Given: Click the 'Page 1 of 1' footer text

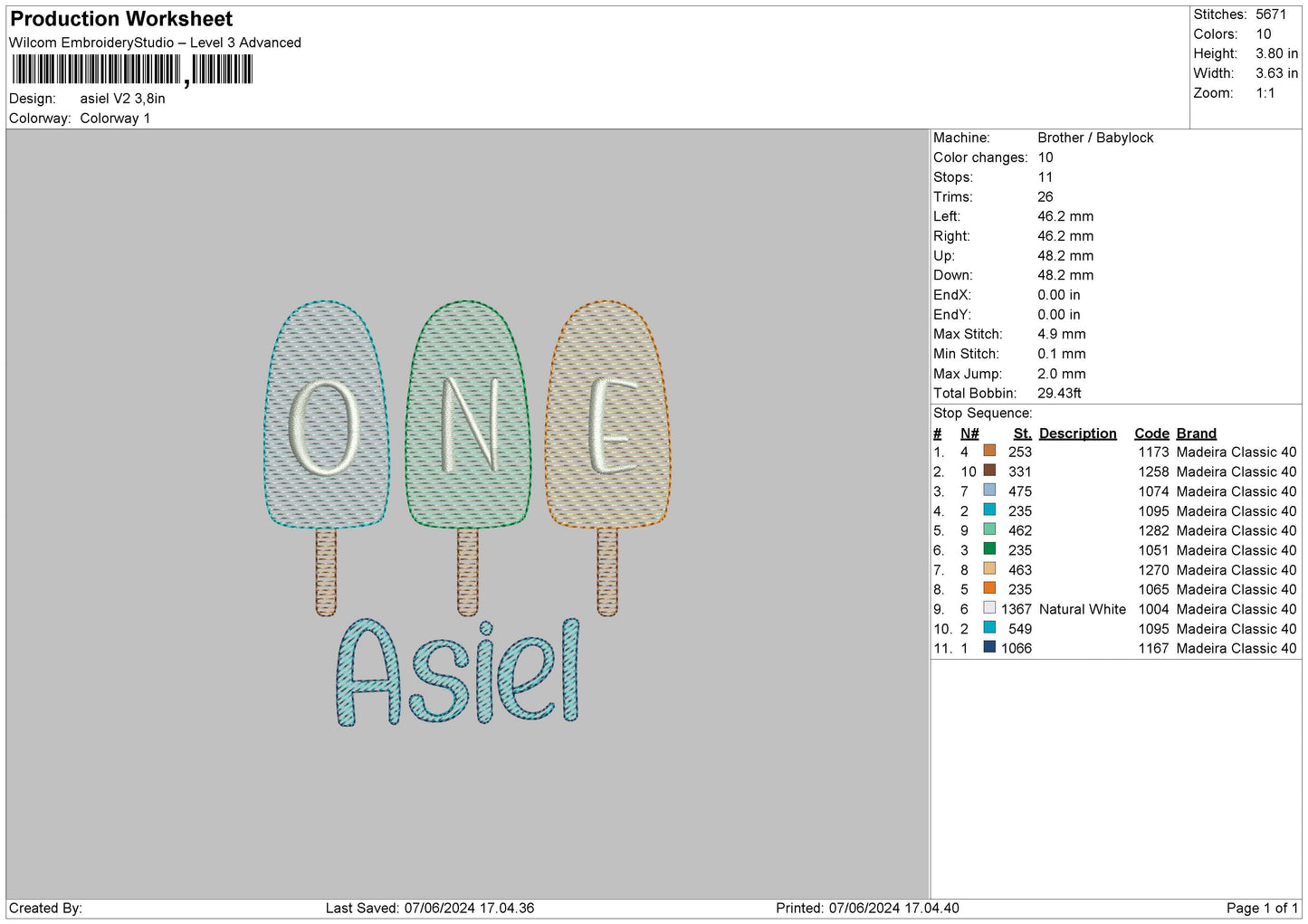Looking at the screenshot, I should [x=1262, y=908].
